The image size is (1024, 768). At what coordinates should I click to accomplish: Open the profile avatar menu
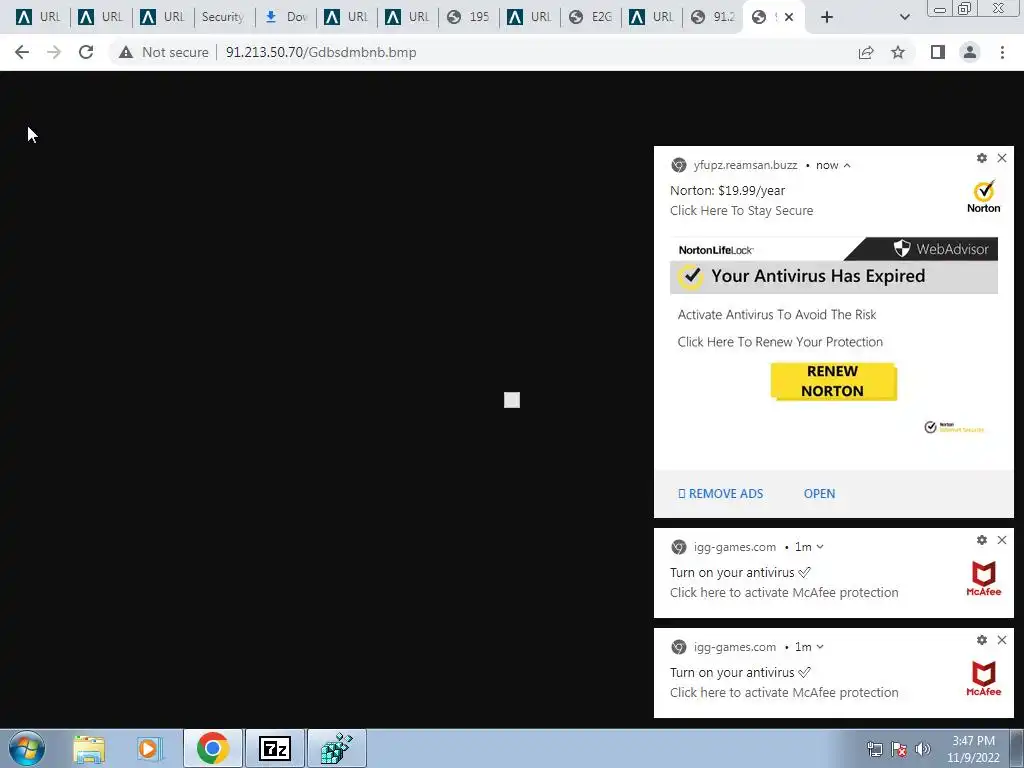[970, 52]
